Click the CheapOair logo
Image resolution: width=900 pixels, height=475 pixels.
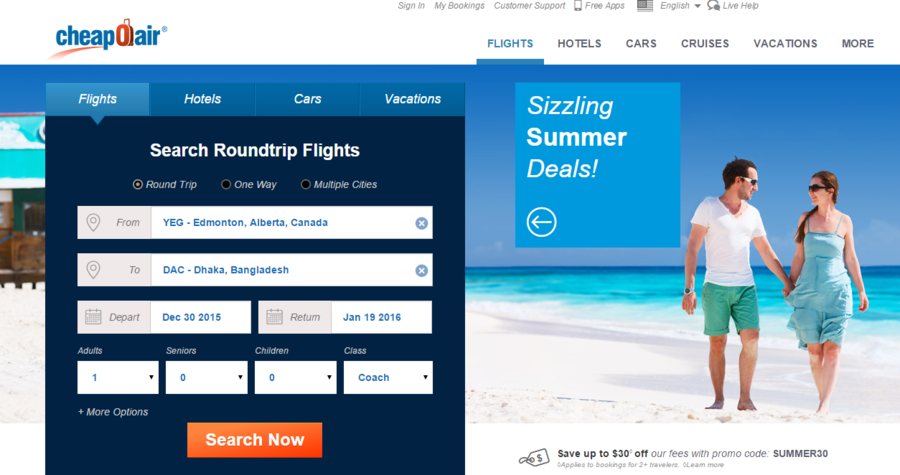[x=108, y=38]
